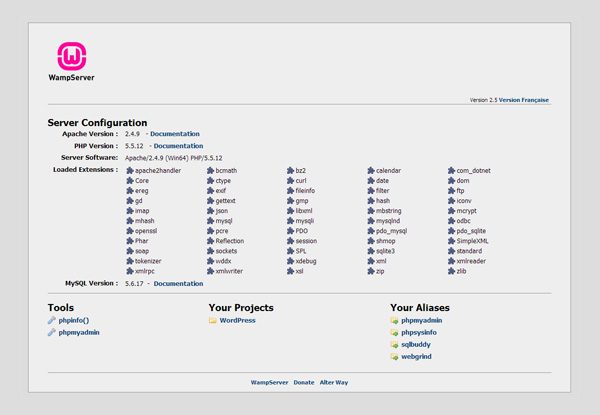
Task: Click the puzzle icon beside openssl
Action: click(x=130, y=231)
